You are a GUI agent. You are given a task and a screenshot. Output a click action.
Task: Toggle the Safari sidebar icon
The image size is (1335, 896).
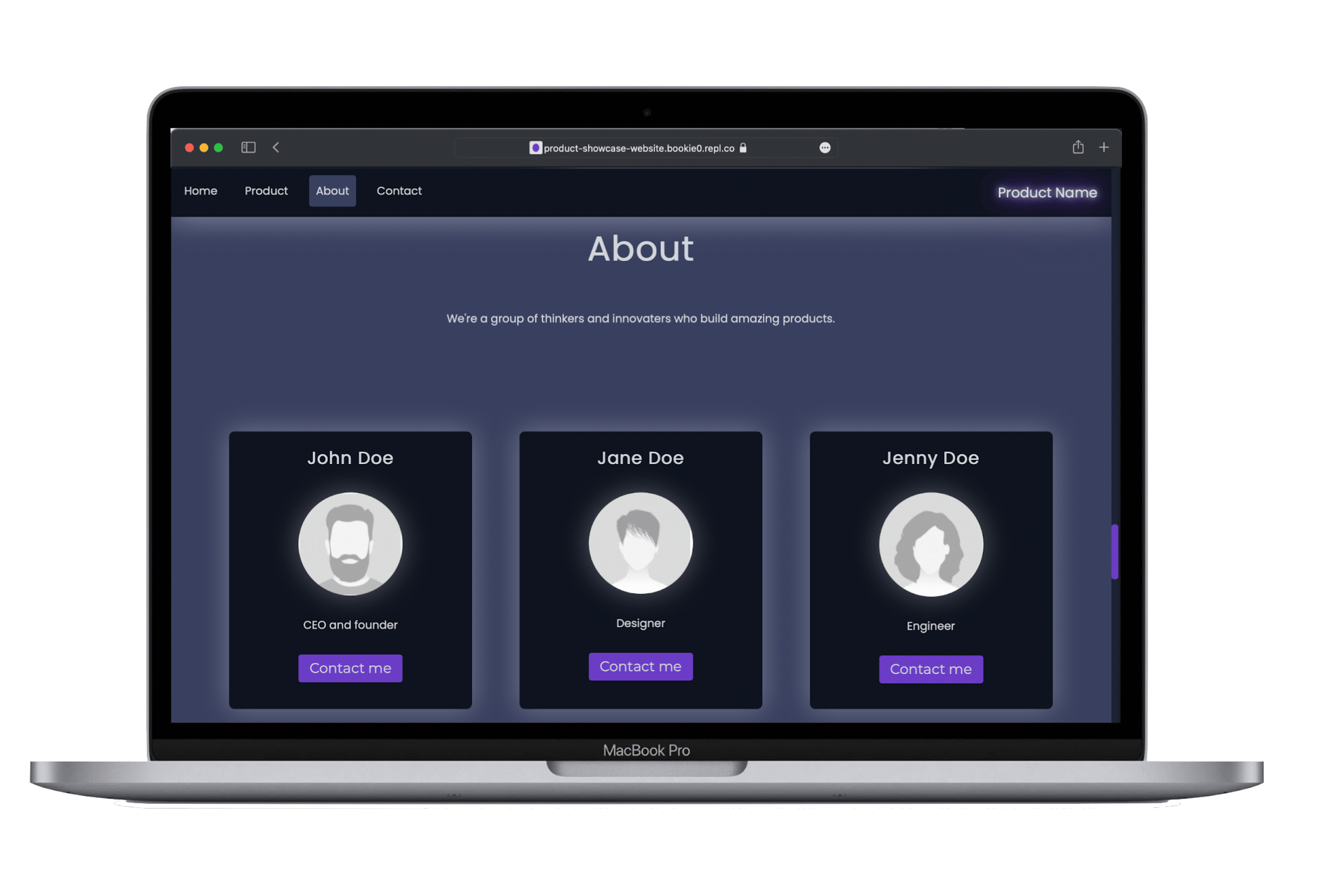[248, 147]
